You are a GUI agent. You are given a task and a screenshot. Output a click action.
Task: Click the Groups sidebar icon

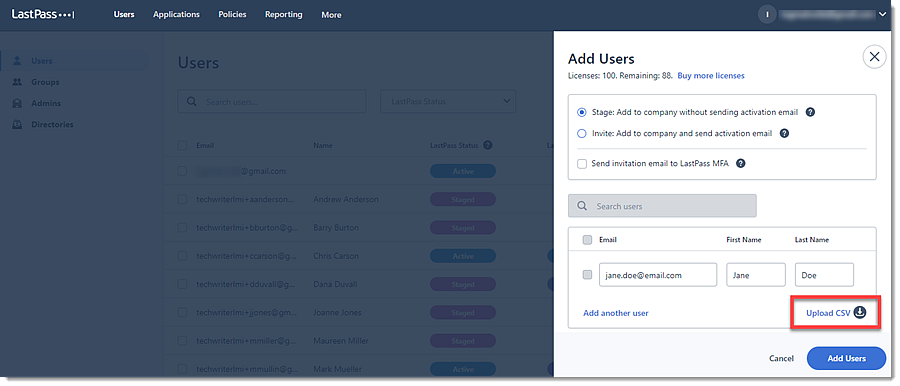coord(17,82)
